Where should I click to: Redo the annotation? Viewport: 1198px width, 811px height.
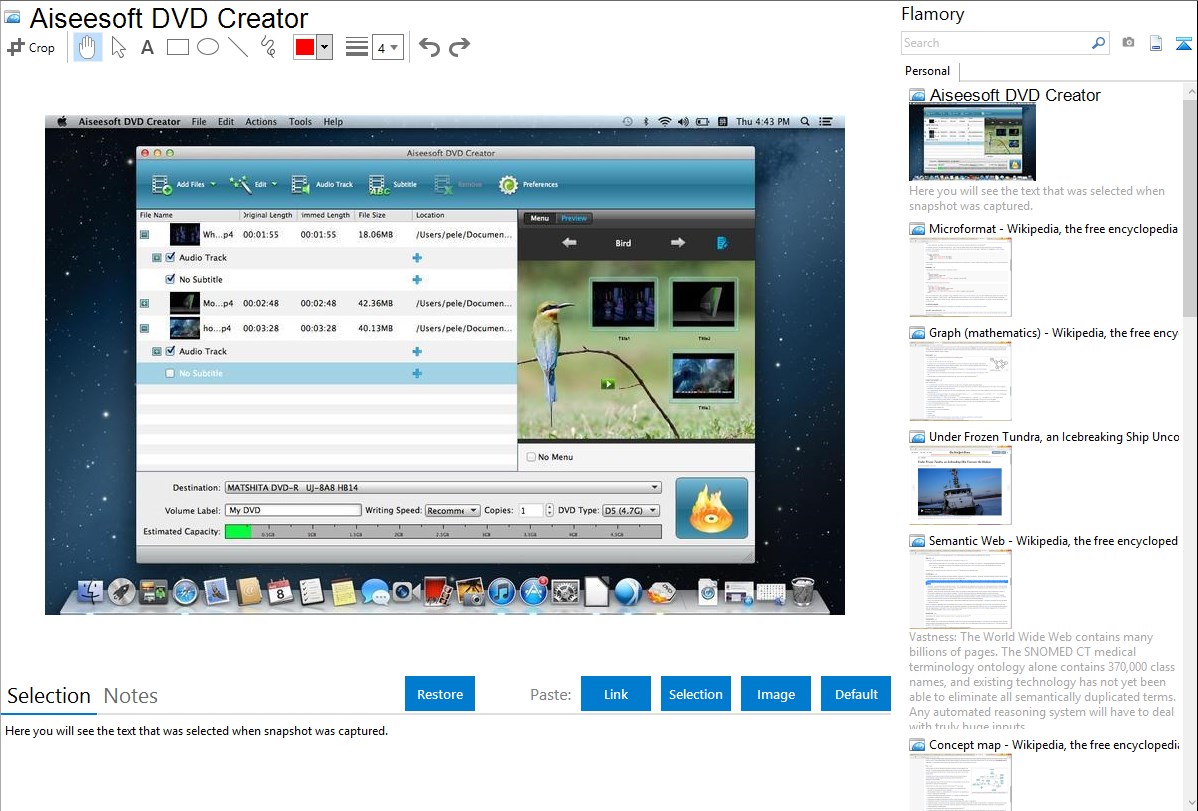click(x=459, y=47)
